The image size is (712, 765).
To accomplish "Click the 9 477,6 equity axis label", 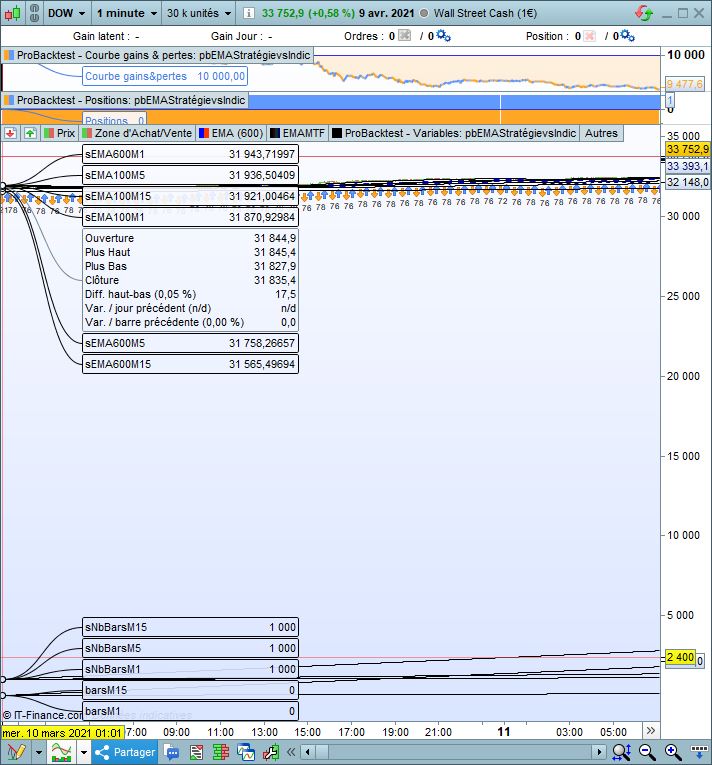I will point(685,84).
